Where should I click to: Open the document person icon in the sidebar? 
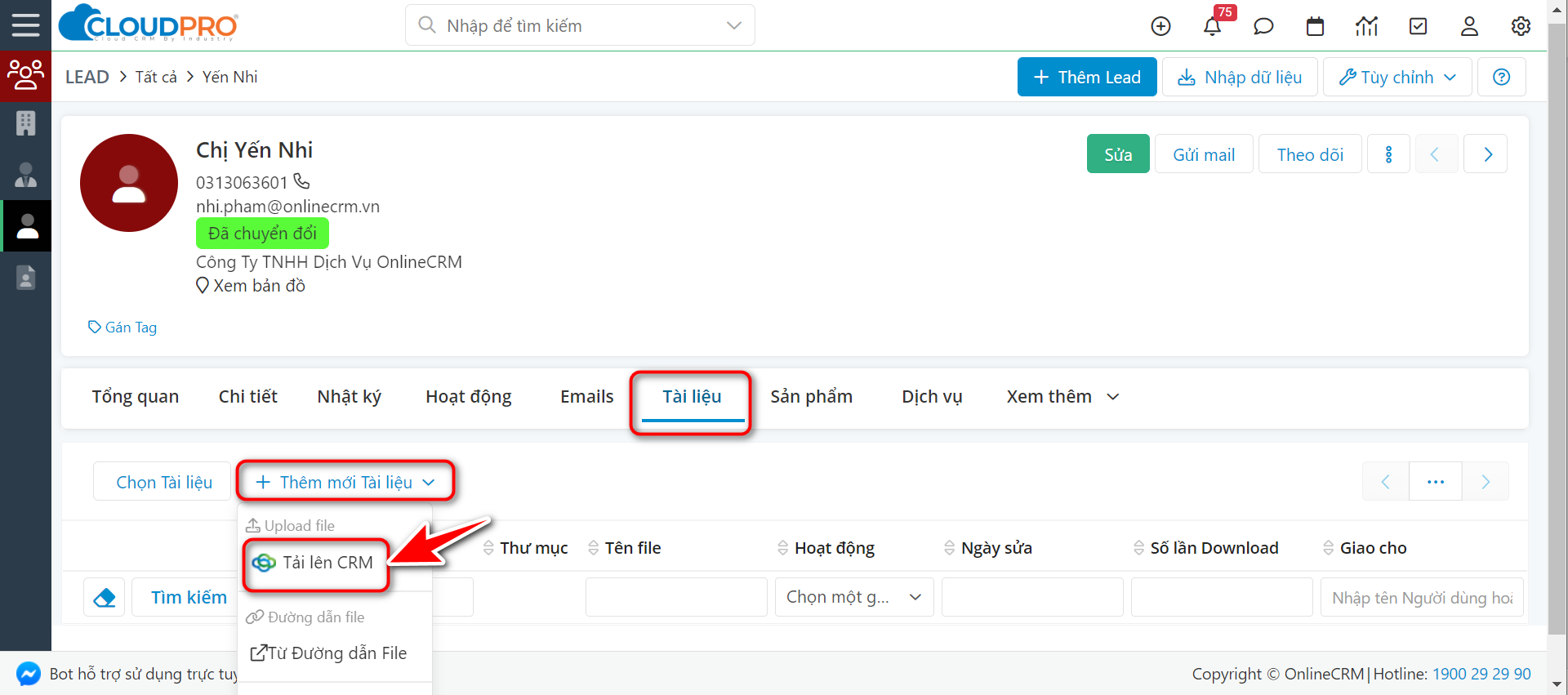[25, 278]
